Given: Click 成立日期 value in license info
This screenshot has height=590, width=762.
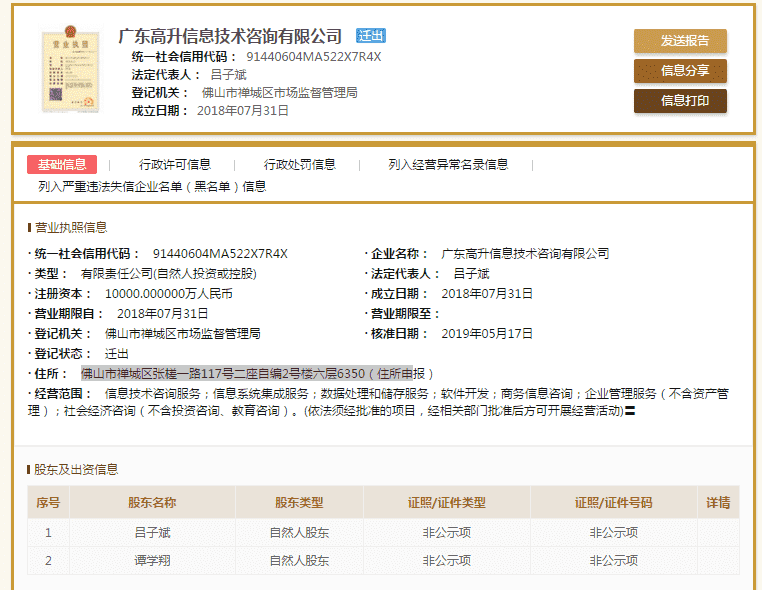Looking at the screenshot, I should (x=487, y=294).
